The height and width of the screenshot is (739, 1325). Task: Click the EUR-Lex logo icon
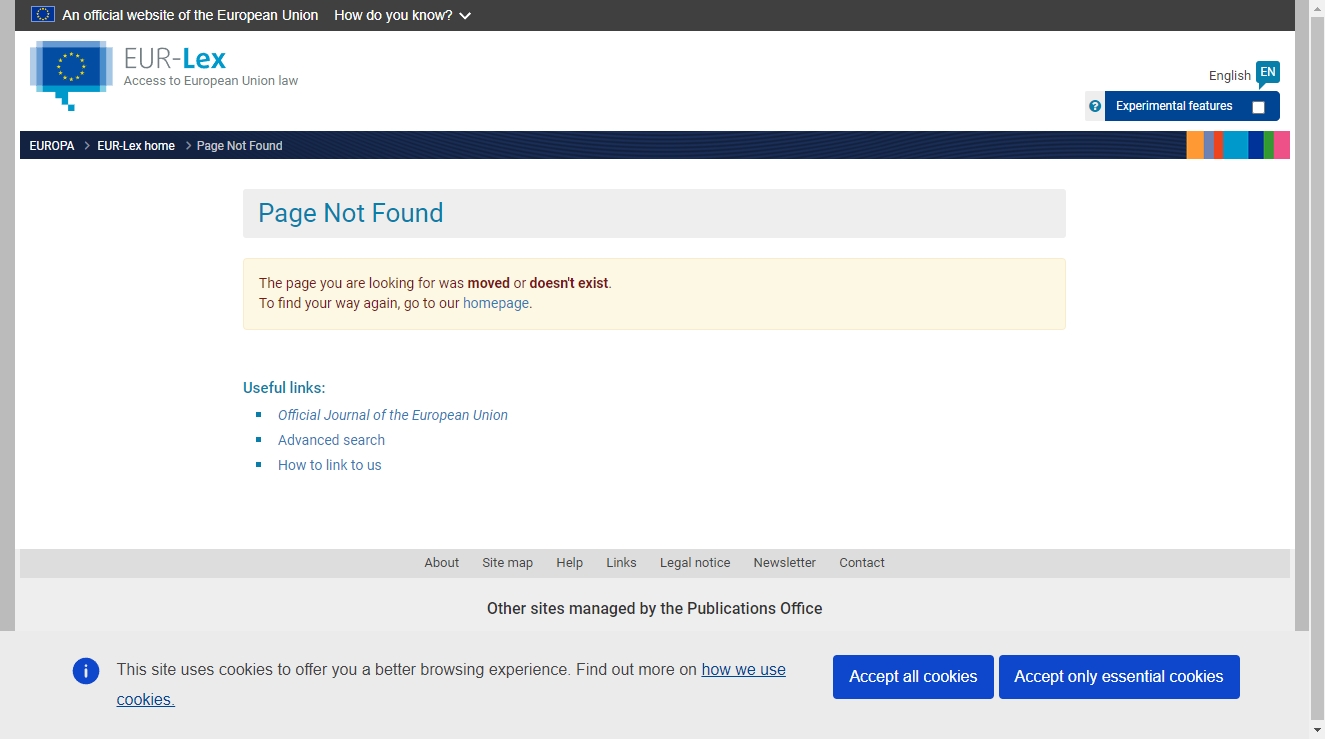(x=70, y=72)
